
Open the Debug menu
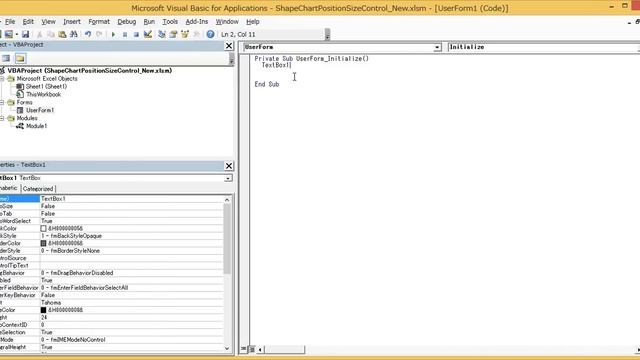click(127, 22)
